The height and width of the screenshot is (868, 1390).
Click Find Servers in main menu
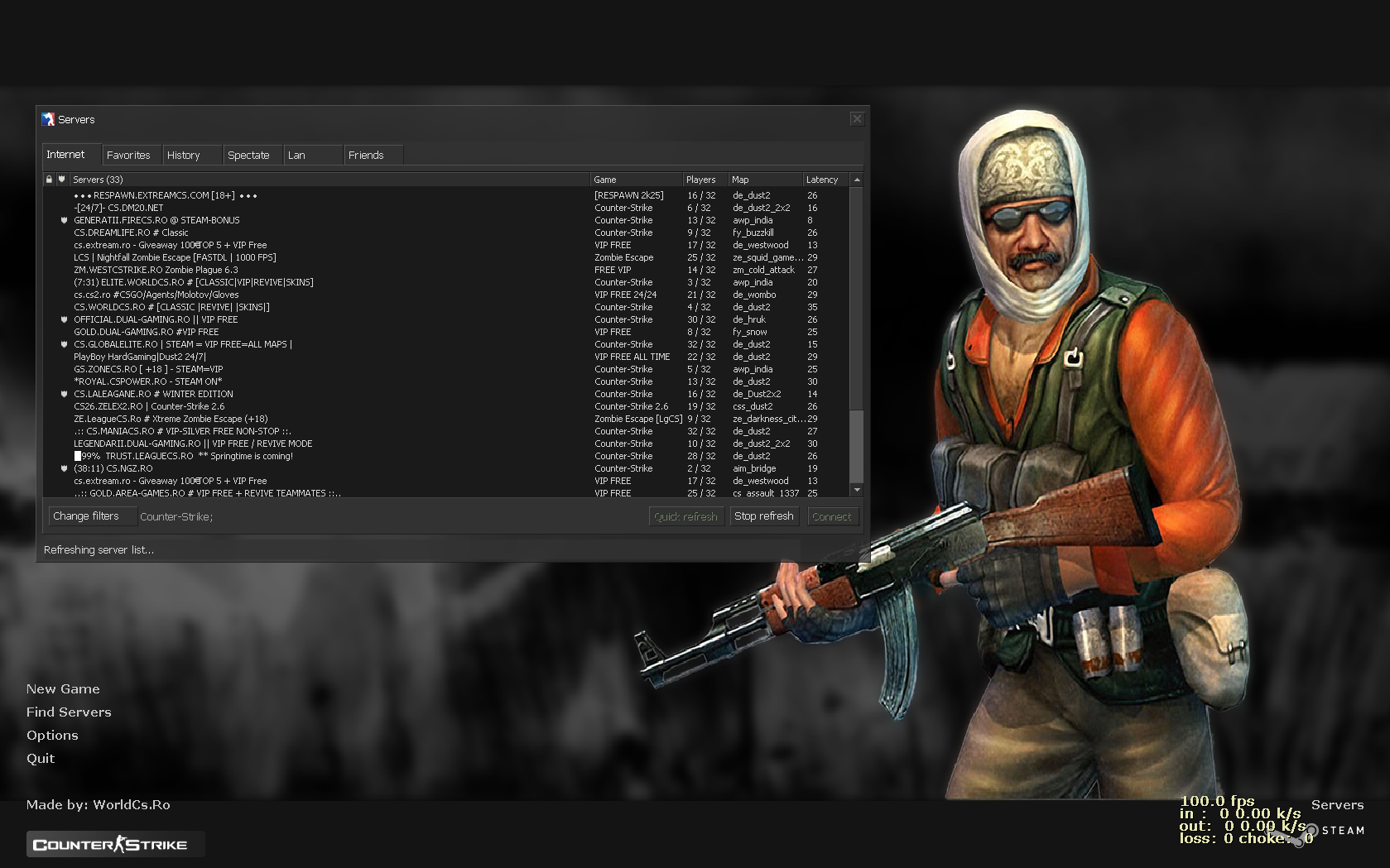(x=69, y=712)
